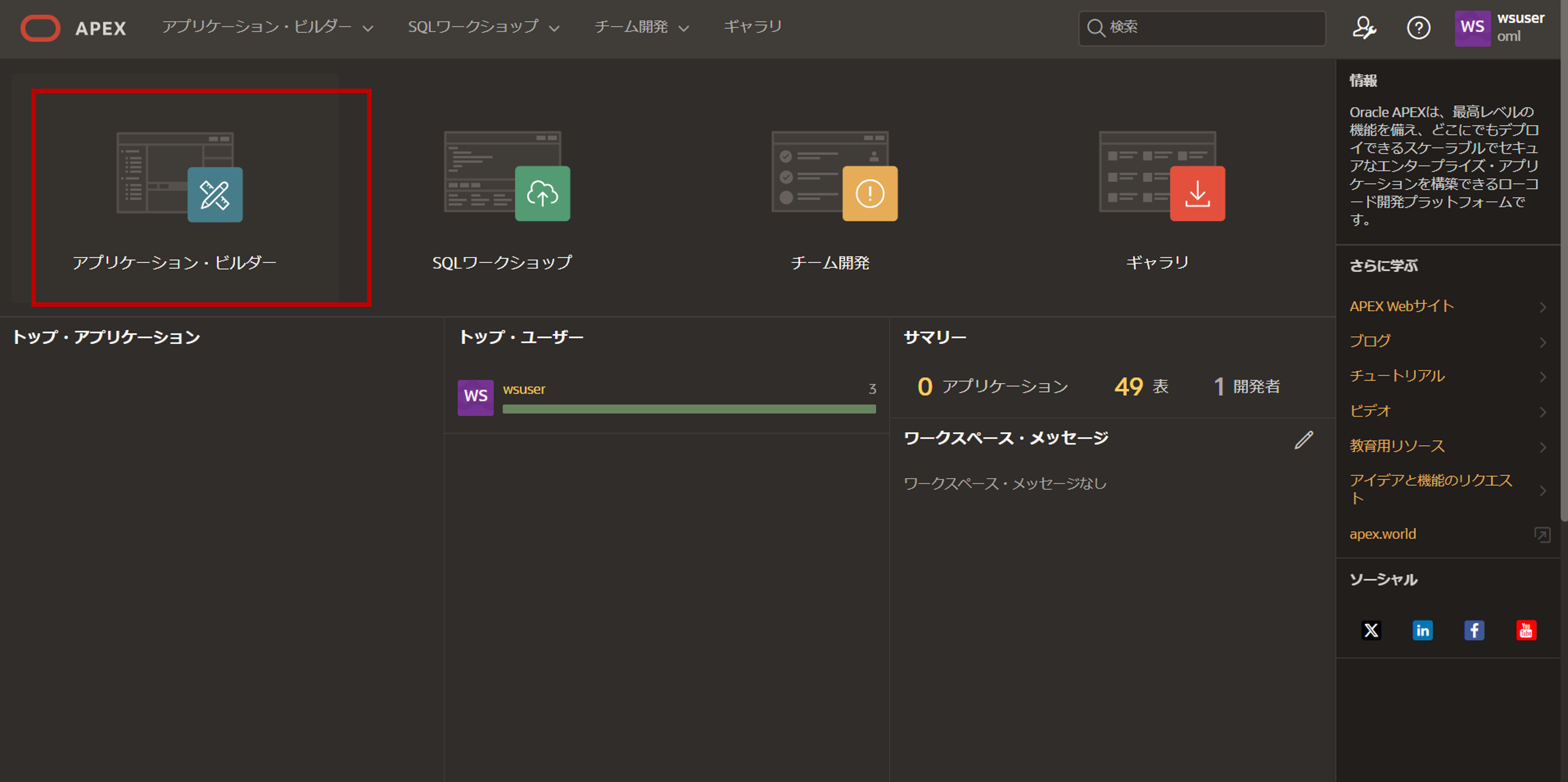1568x782 pixels.
Task: Open APEX LinkedIn page via its icon
Action: (x=1423, y=631)
